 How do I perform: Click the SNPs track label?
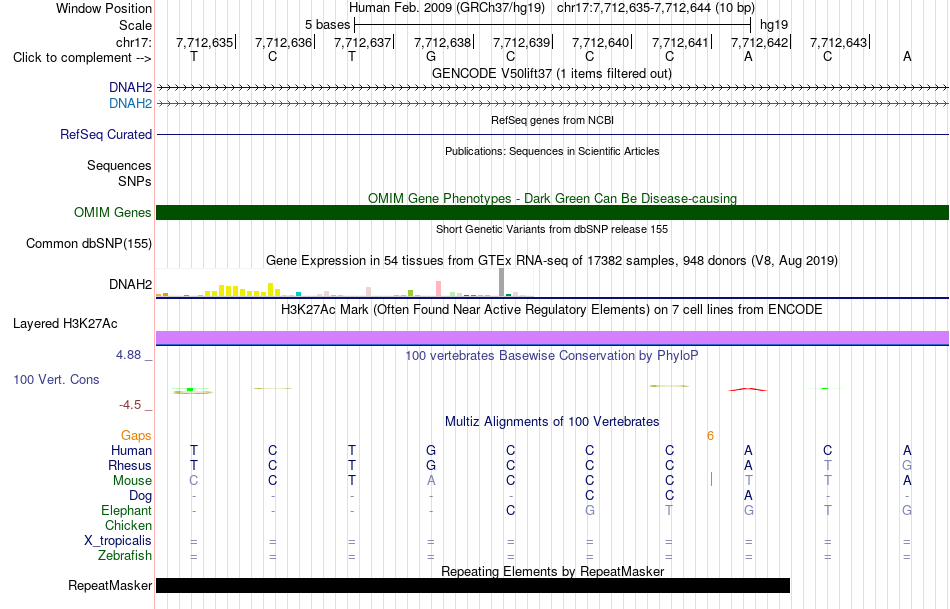135,181
